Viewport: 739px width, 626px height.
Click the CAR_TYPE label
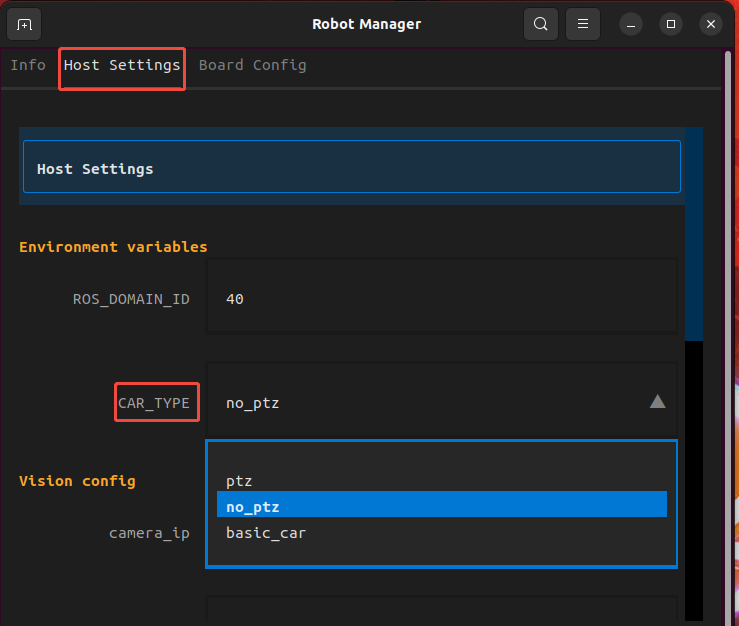(154, 403)
